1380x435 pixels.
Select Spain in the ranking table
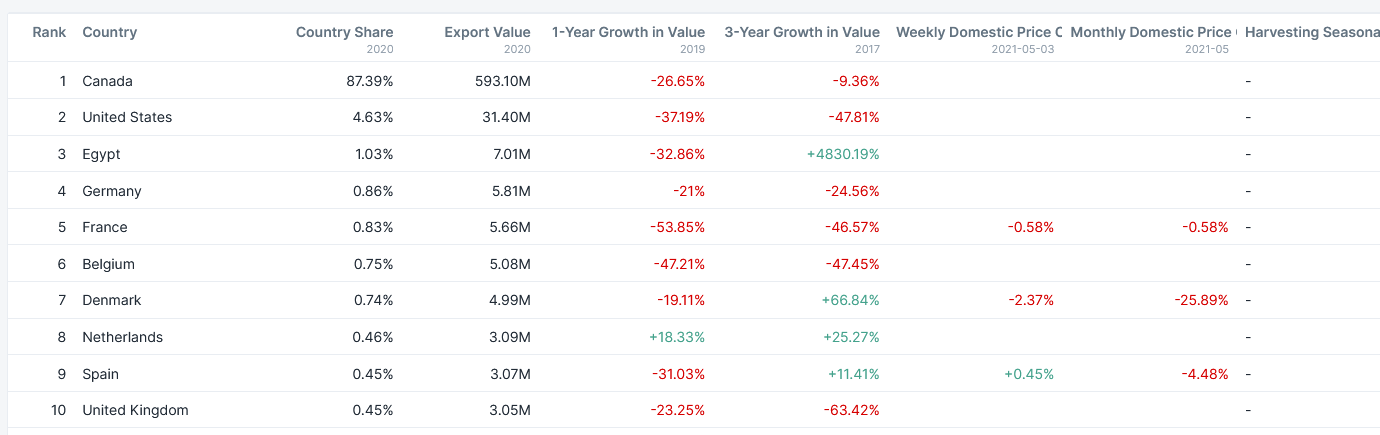tap(100, 374)
